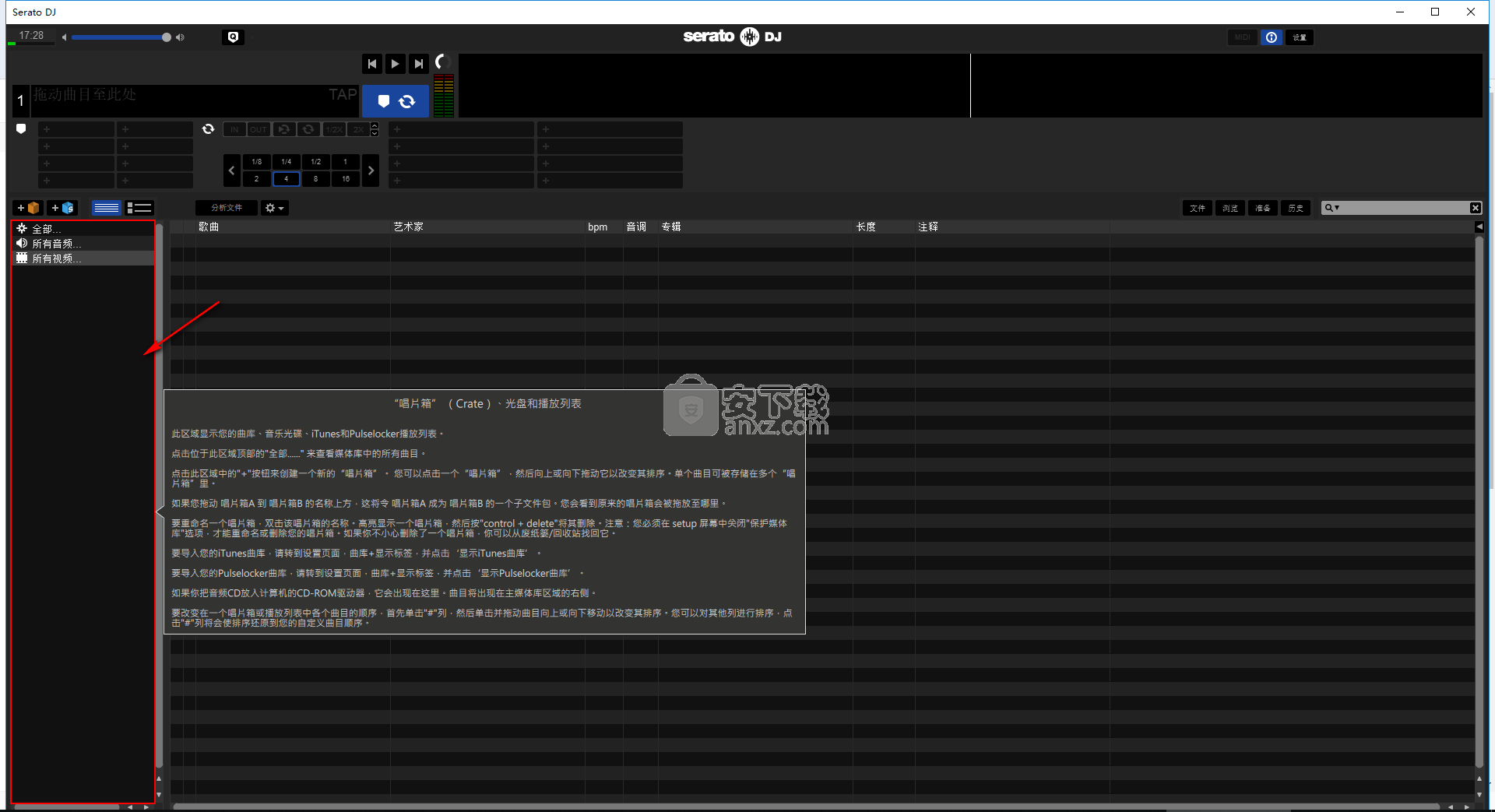This screenshot has width=1495, height=812.
Task: Sort by 音调 key column
Action: point(640,227)
